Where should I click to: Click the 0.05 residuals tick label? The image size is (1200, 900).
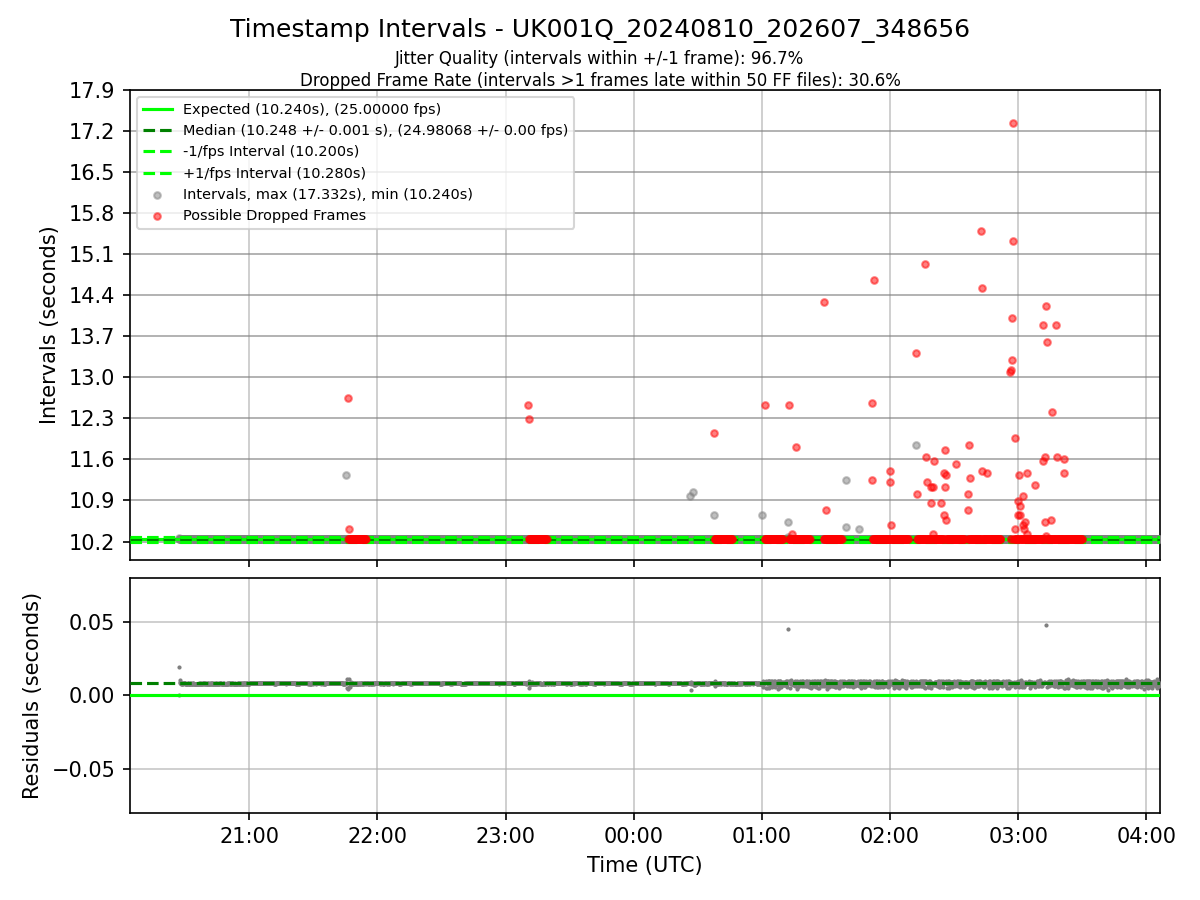95,623
